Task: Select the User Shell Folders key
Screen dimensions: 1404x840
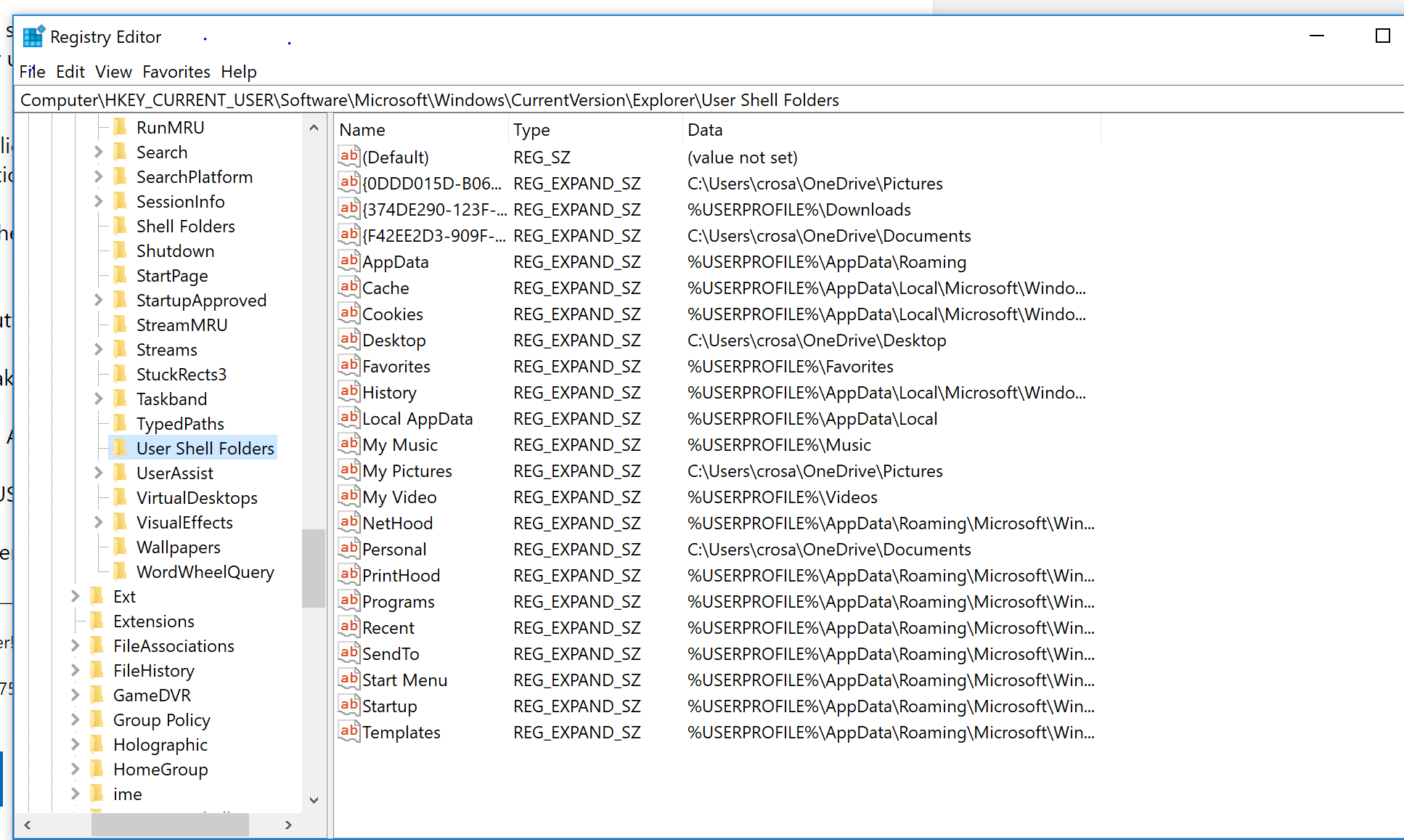Action: pyautogui.click(x=205, y=448)
